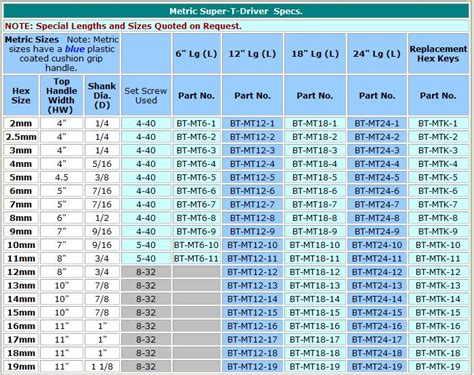Click part number BT-MT18-17
Screen dimensions: 474x375
315,340
